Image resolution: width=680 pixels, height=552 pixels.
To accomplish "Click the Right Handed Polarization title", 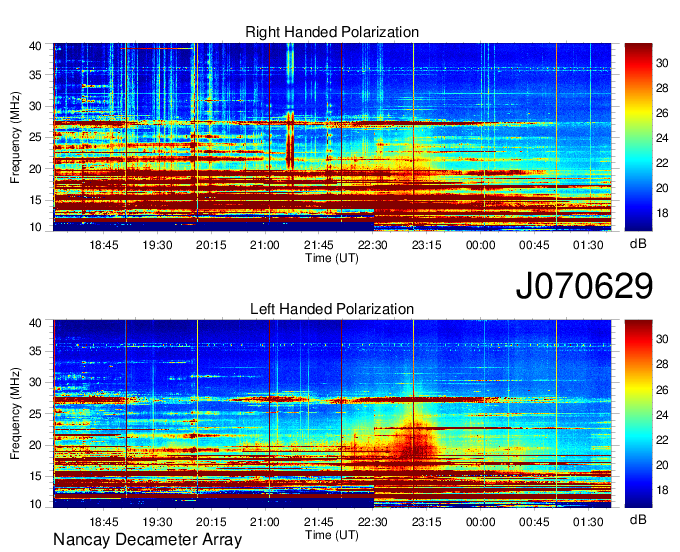I will (x=332, y=32).
